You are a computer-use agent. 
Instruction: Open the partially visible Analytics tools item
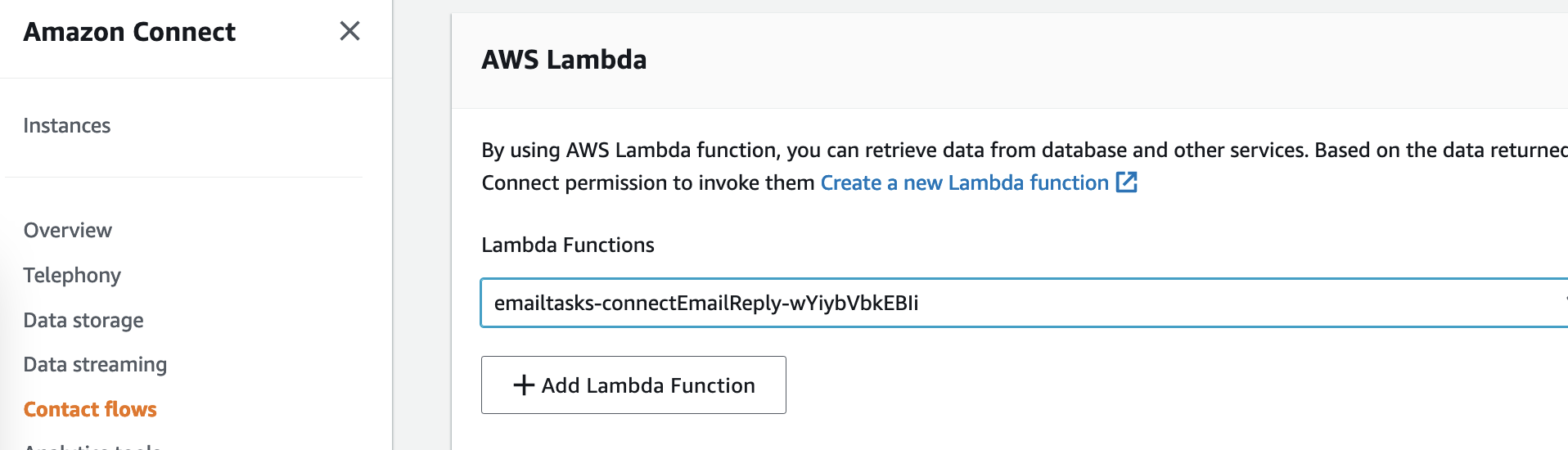92,446
